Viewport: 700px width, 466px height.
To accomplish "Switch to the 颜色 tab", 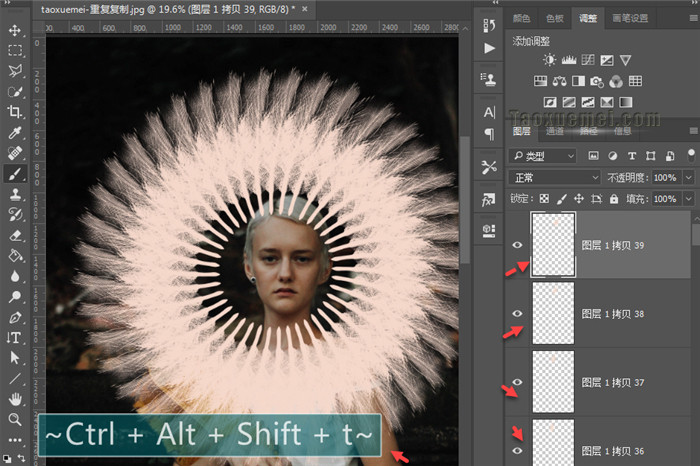I will (521, 18).
